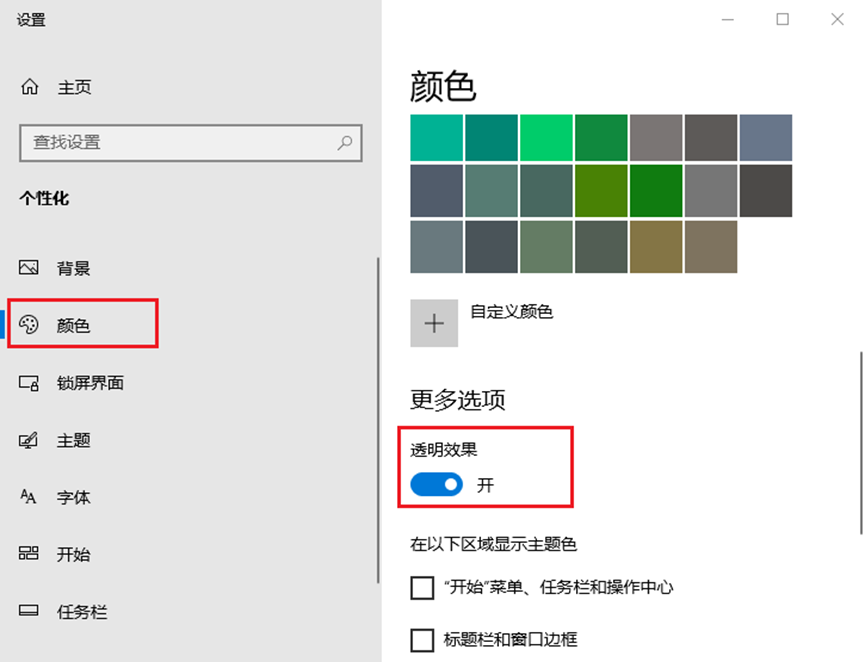The width and height of the screenshot is (865, 662).
Task: Click the left sidebar scrollbar
Action: point(378,419)
